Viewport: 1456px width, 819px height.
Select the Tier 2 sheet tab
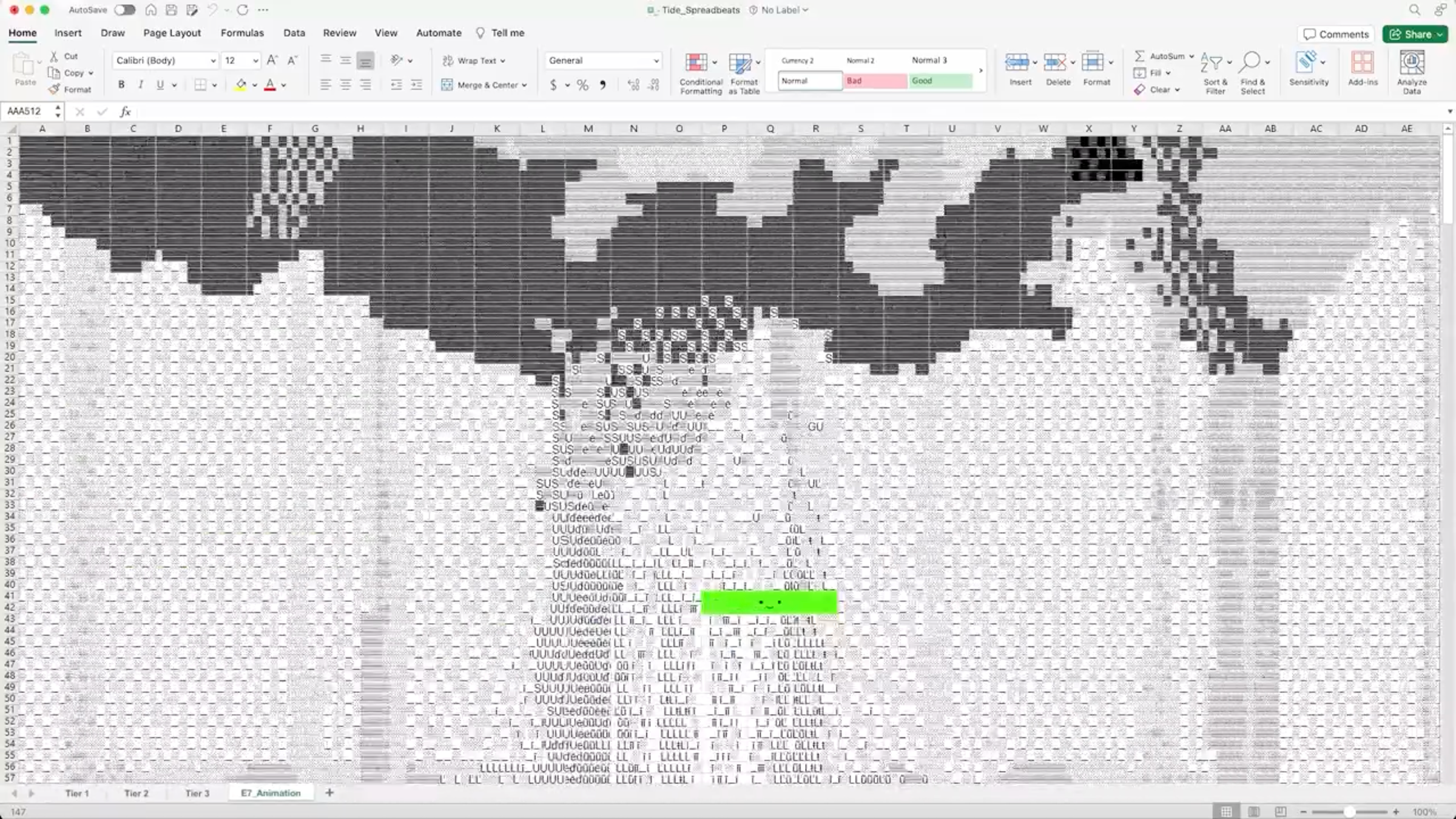point(136,793)
